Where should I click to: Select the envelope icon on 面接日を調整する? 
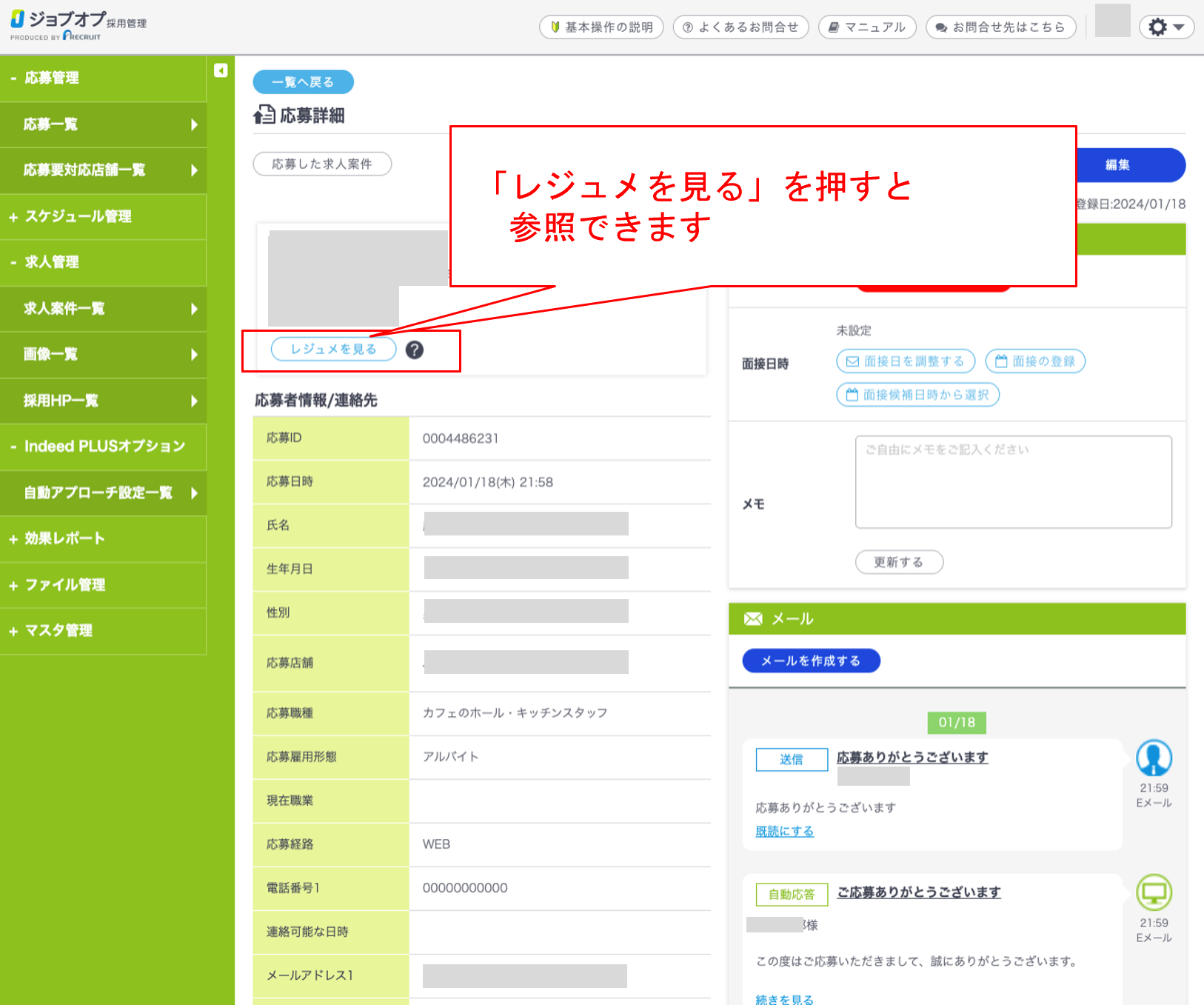coord(853,361)
